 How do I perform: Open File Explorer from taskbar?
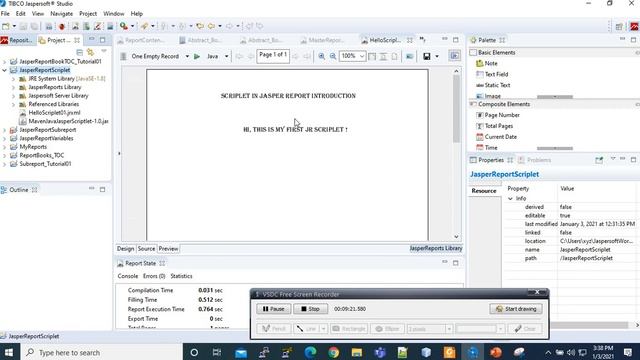[x=357, y=352]
